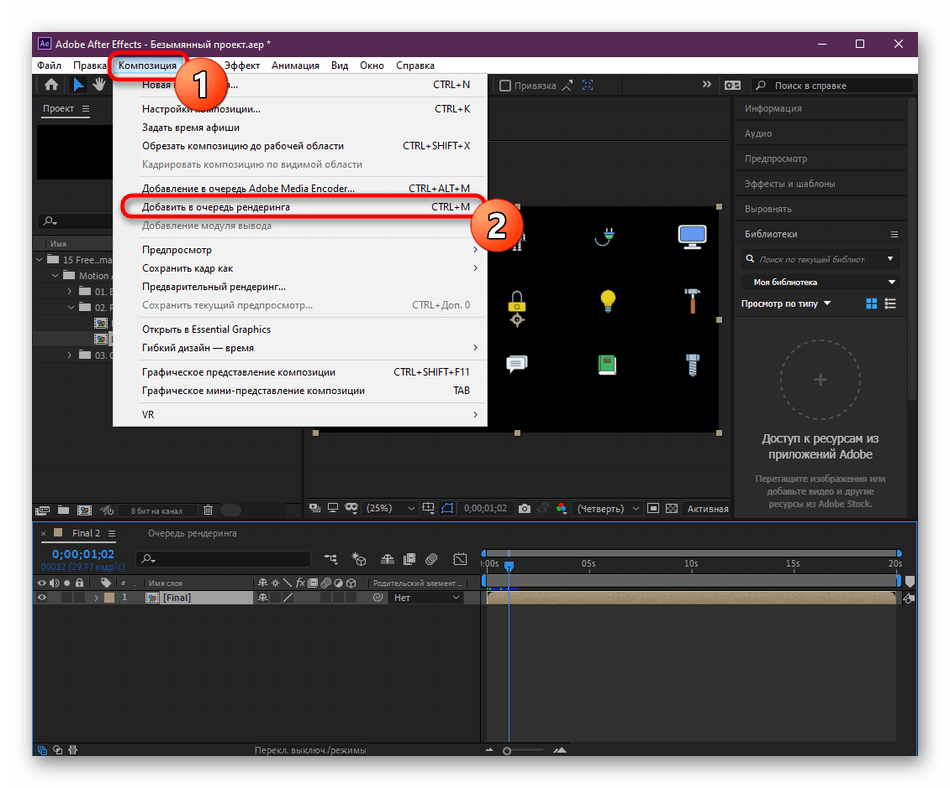The height and width of the screenshot is (788, 950).
Task: Open the Моя библиотека dropdown
Action: point(820,282)
